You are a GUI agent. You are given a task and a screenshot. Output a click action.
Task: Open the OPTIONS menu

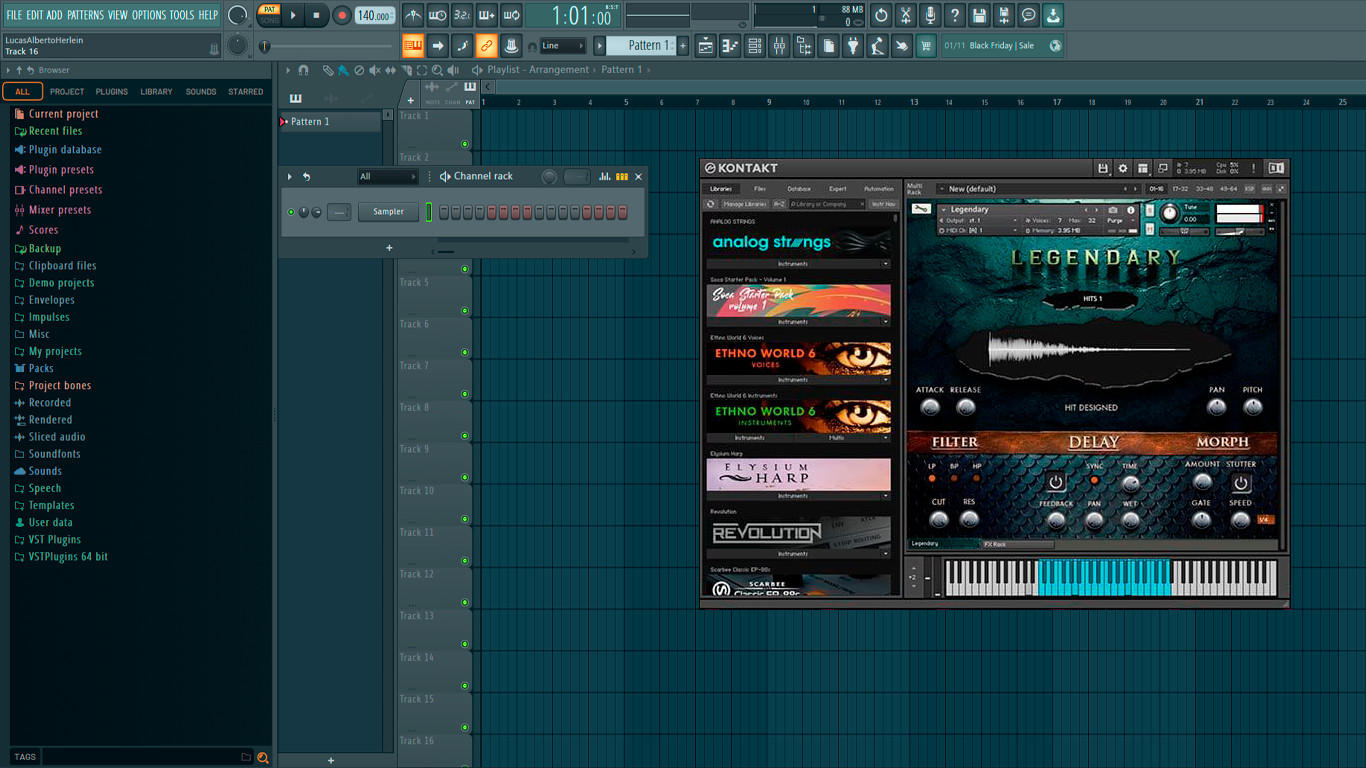[x=149, y=15]
